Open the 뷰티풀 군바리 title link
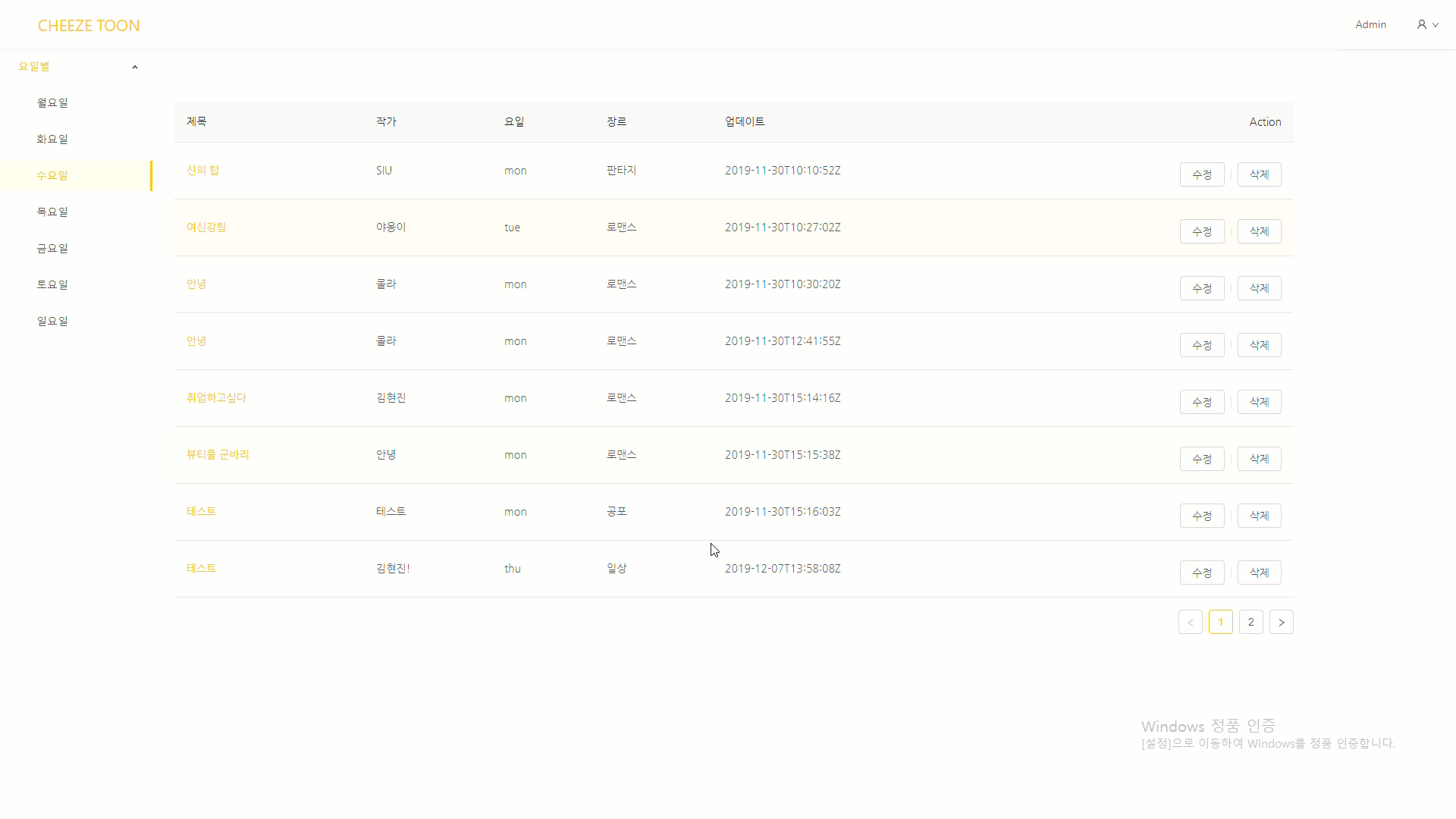Viewport: 1456px width, 819px height. point(218,454)
